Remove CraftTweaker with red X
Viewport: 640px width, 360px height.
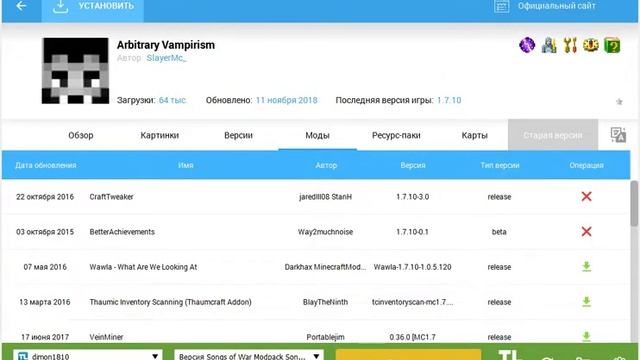point(587,196)
